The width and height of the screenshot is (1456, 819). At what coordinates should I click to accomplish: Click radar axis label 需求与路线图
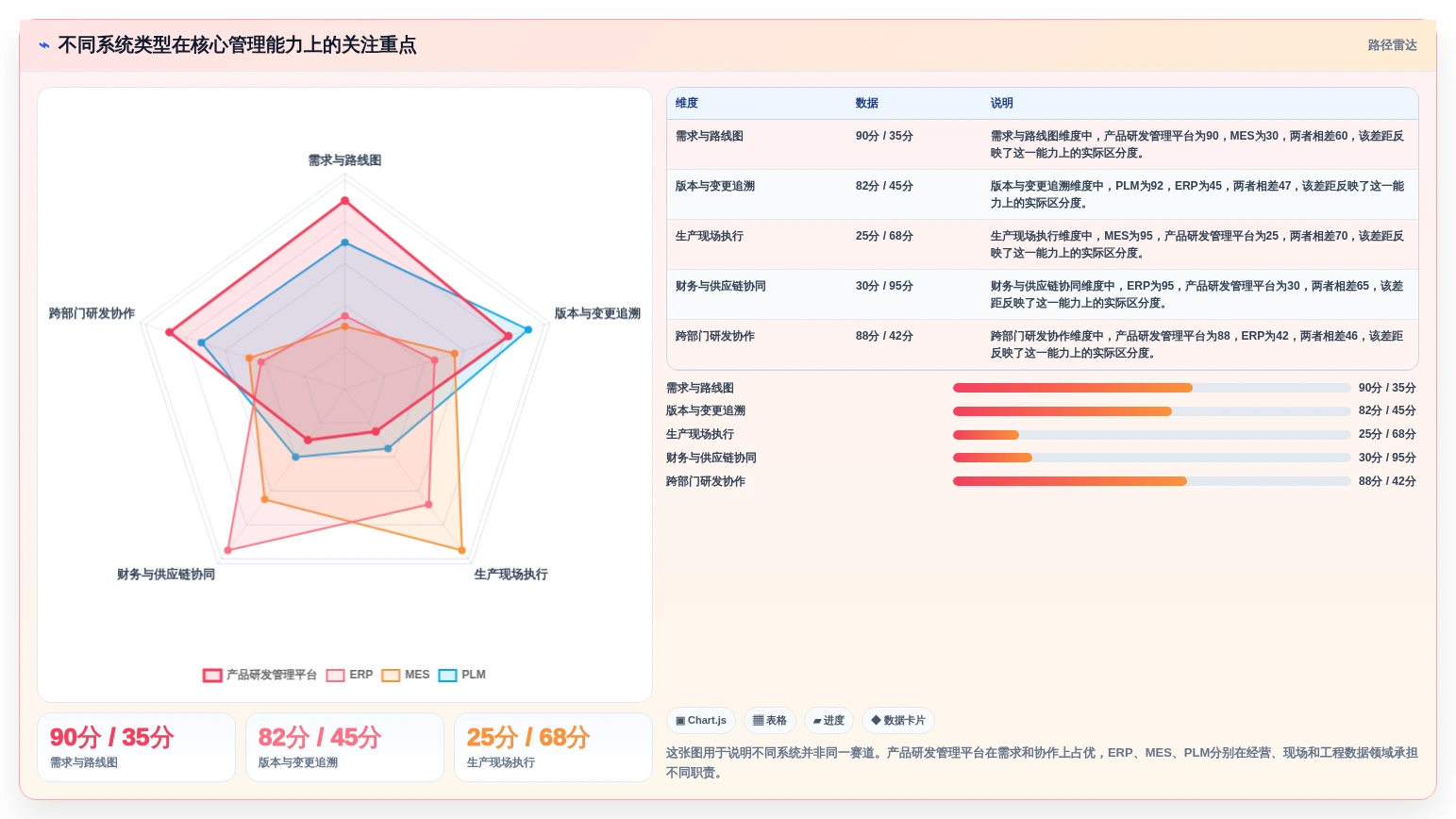pyautogui.click(x=344, y=160)
